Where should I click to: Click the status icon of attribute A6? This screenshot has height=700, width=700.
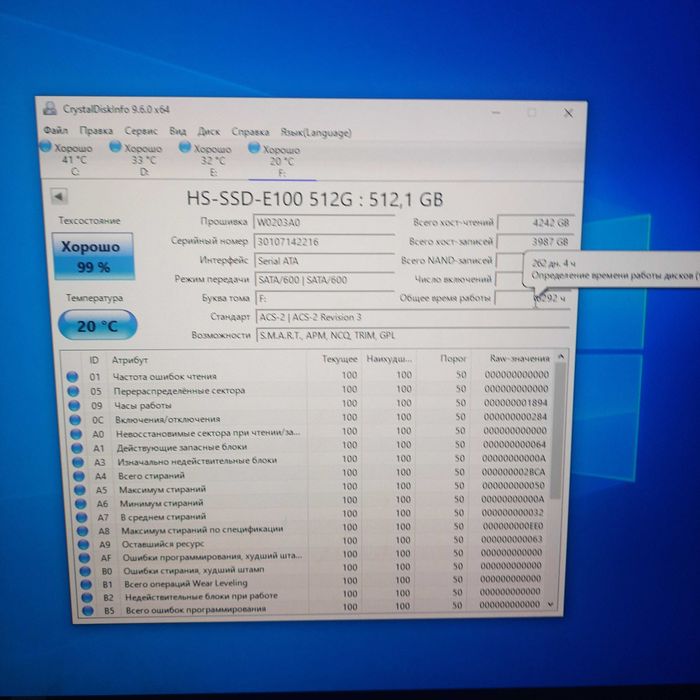pyautogui.click(x=80, y=504)
